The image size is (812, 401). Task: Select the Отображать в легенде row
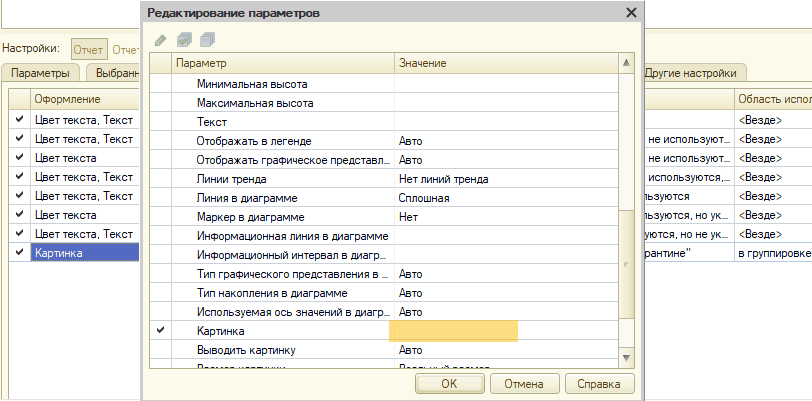[x=384, y=141]
